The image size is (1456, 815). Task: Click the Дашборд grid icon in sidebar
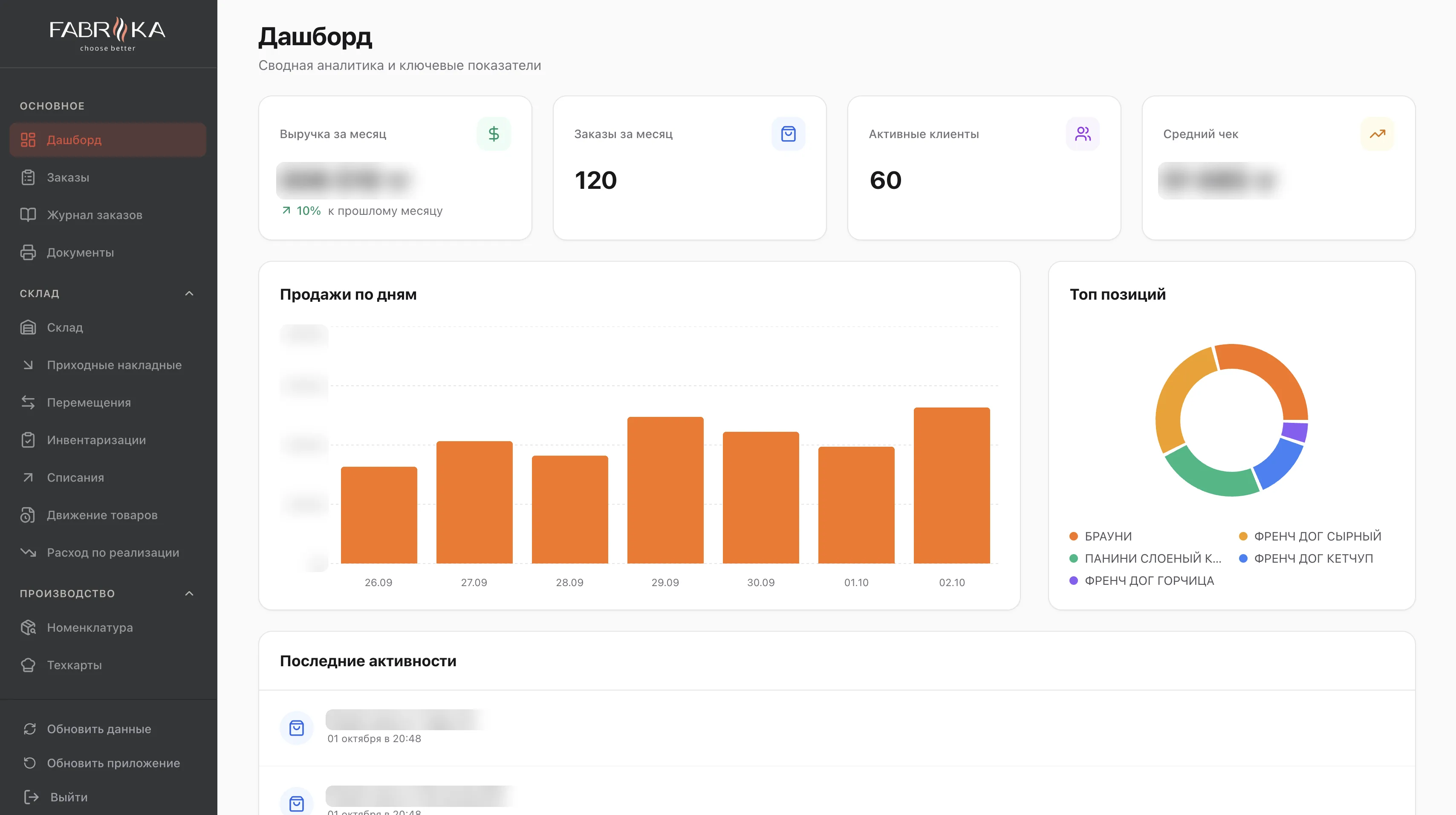(28, 140)
